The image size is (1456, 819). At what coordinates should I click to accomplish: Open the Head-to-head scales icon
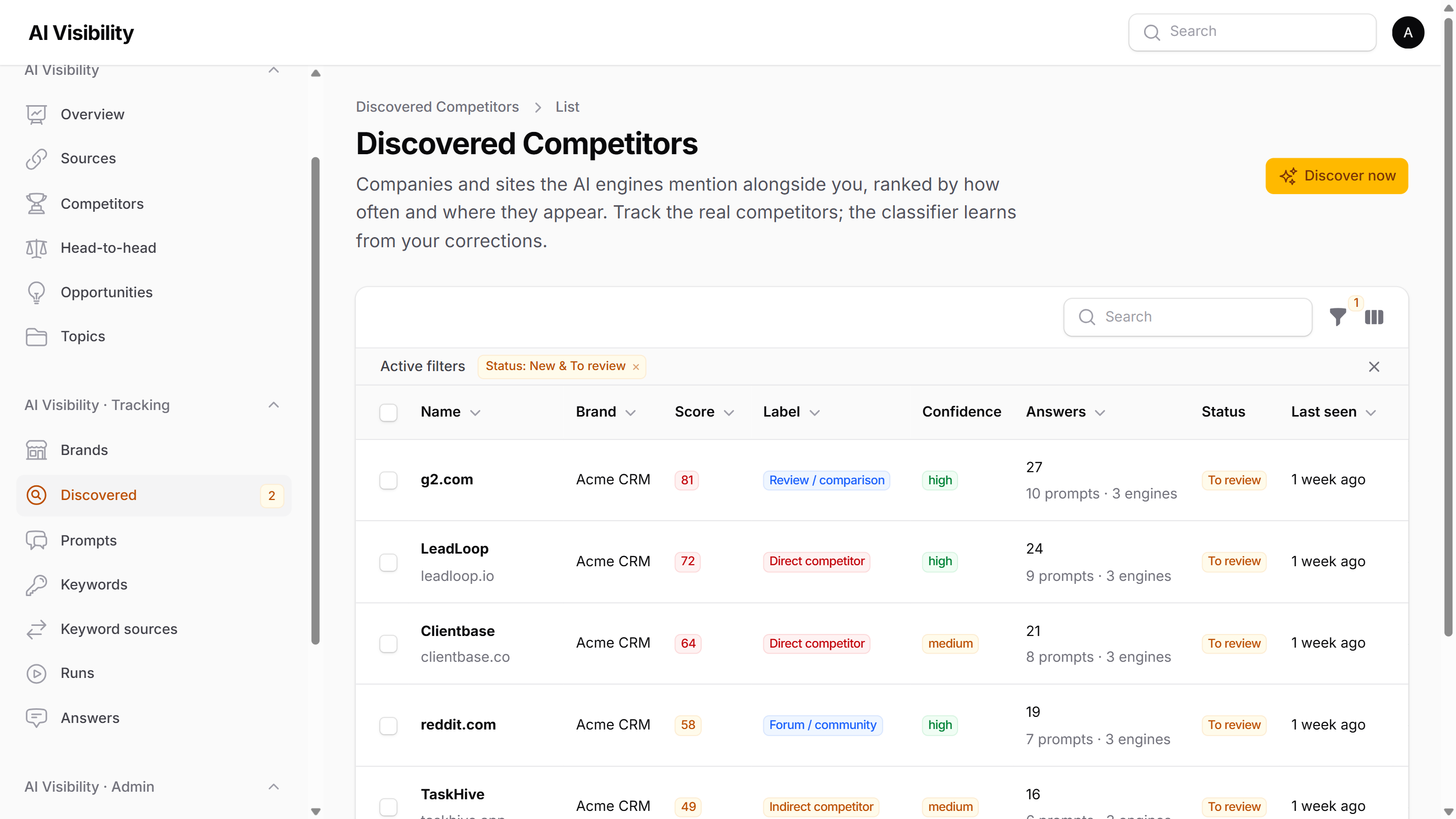[36, 248]
